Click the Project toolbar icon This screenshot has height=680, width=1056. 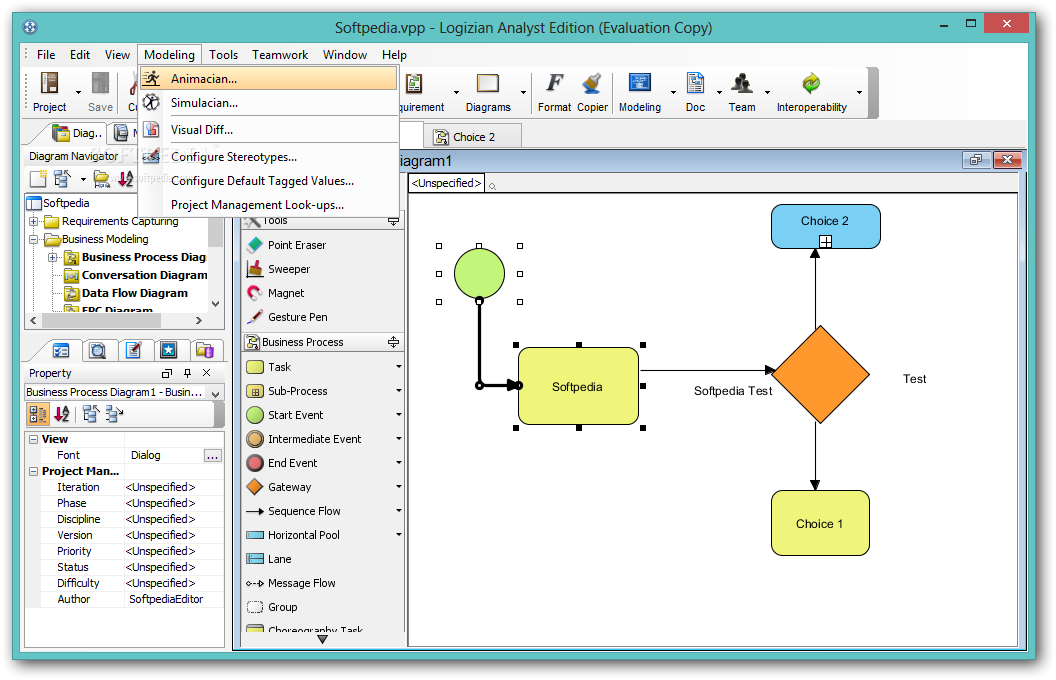(49, 92)
